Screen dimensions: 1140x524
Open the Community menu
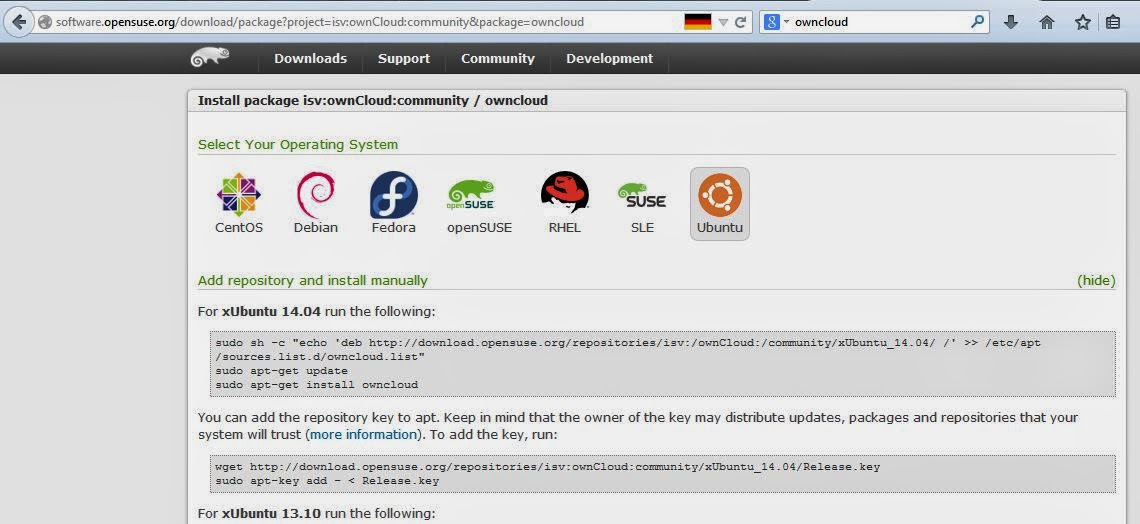(x=497, y=59)
